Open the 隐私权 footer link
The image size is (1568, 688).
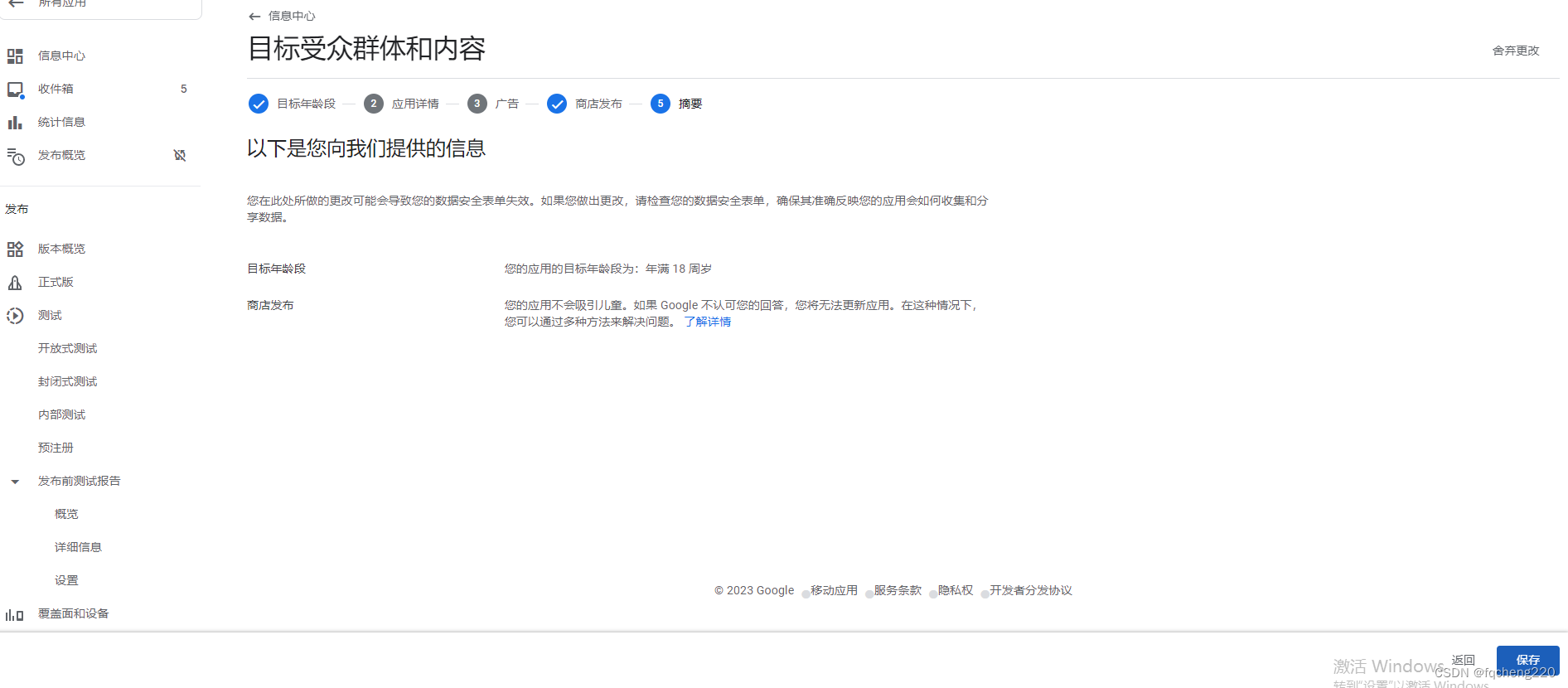coord(956,590)
